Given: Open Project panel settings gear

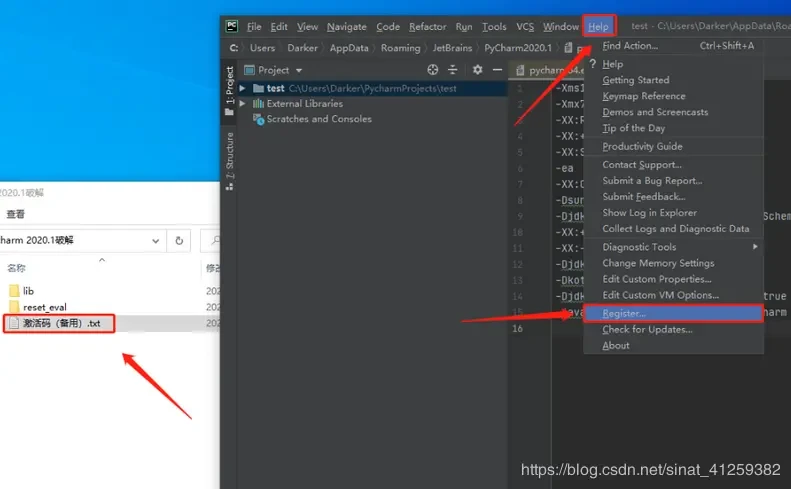Looking at the screenshot, I should click(477, 70).
